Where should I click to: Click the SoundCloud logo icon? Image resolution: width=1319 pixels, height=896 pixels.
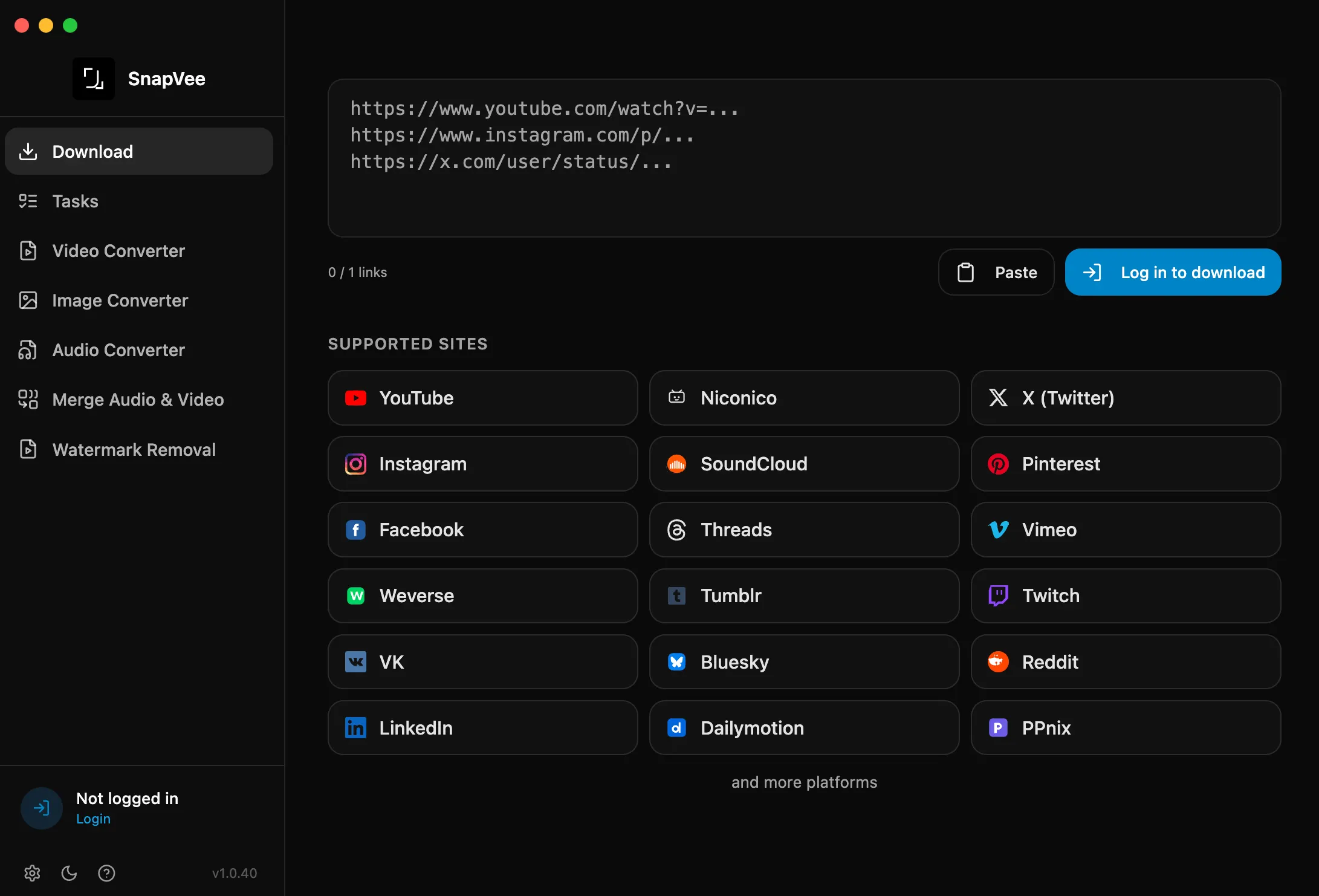[x=676, y=464]
